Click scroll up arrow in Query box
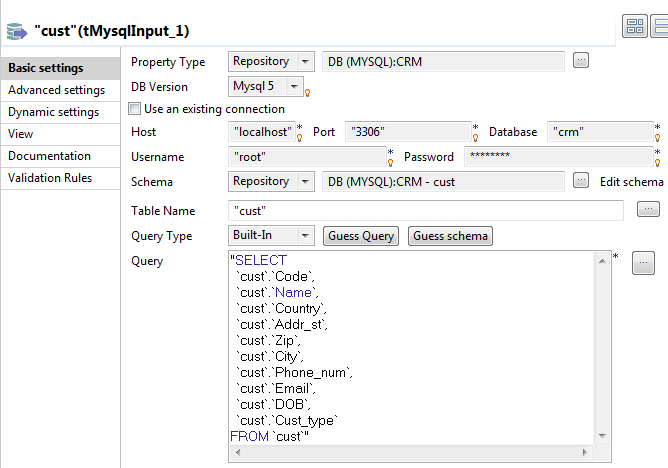 [603, 259]
